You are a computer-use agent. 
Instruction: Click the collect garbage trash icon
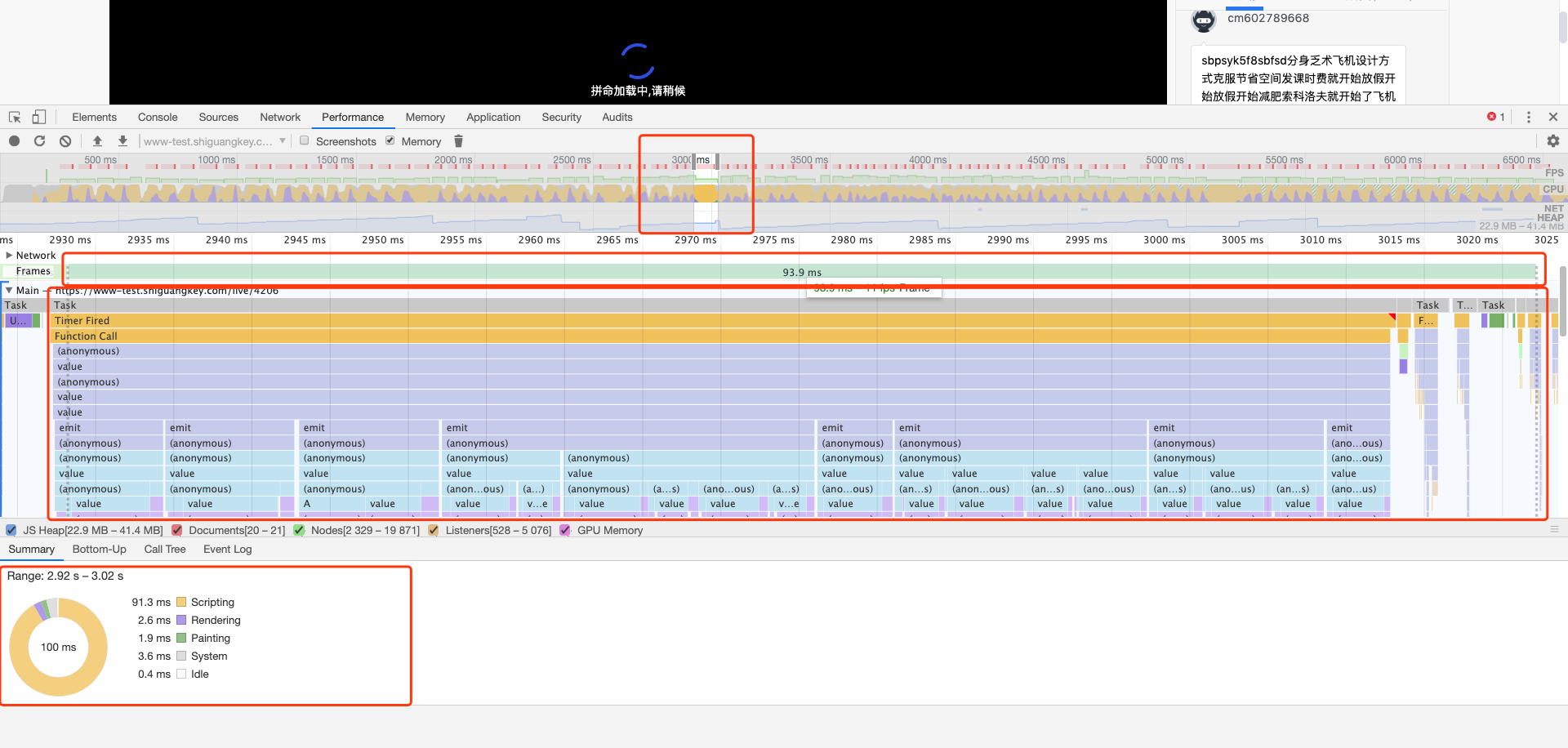click(459, 141)
